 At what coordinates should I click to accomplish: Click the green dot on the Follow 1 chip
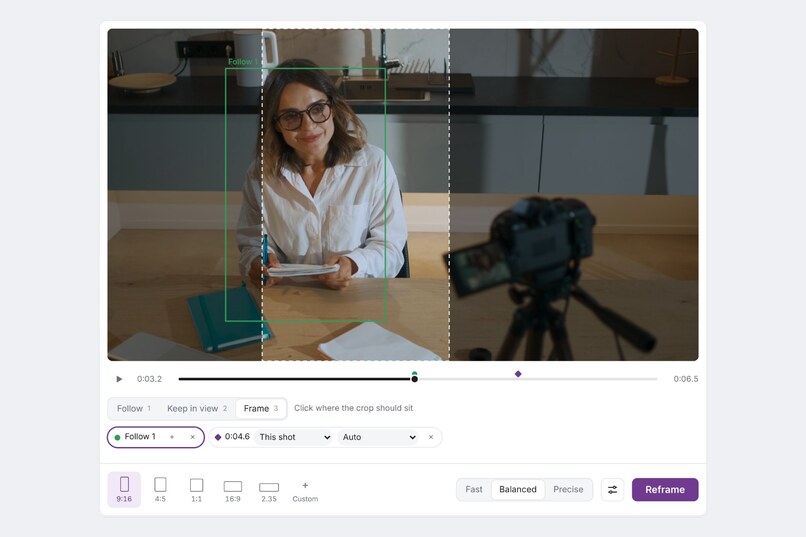point(117,437)
